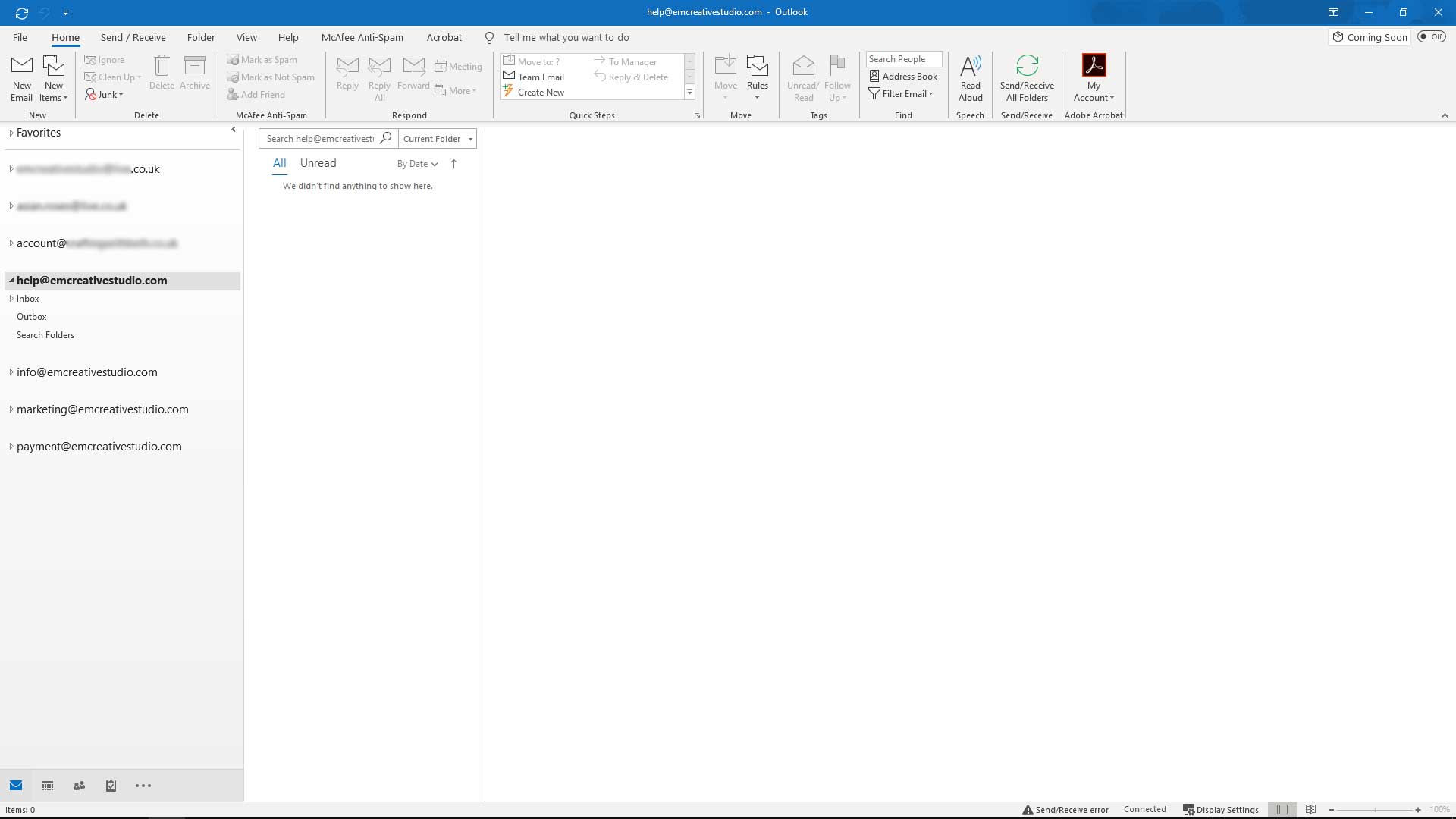Run Send/Receive All Folders
Viewport: 1456px width, 819px height.
point(1027,78)
